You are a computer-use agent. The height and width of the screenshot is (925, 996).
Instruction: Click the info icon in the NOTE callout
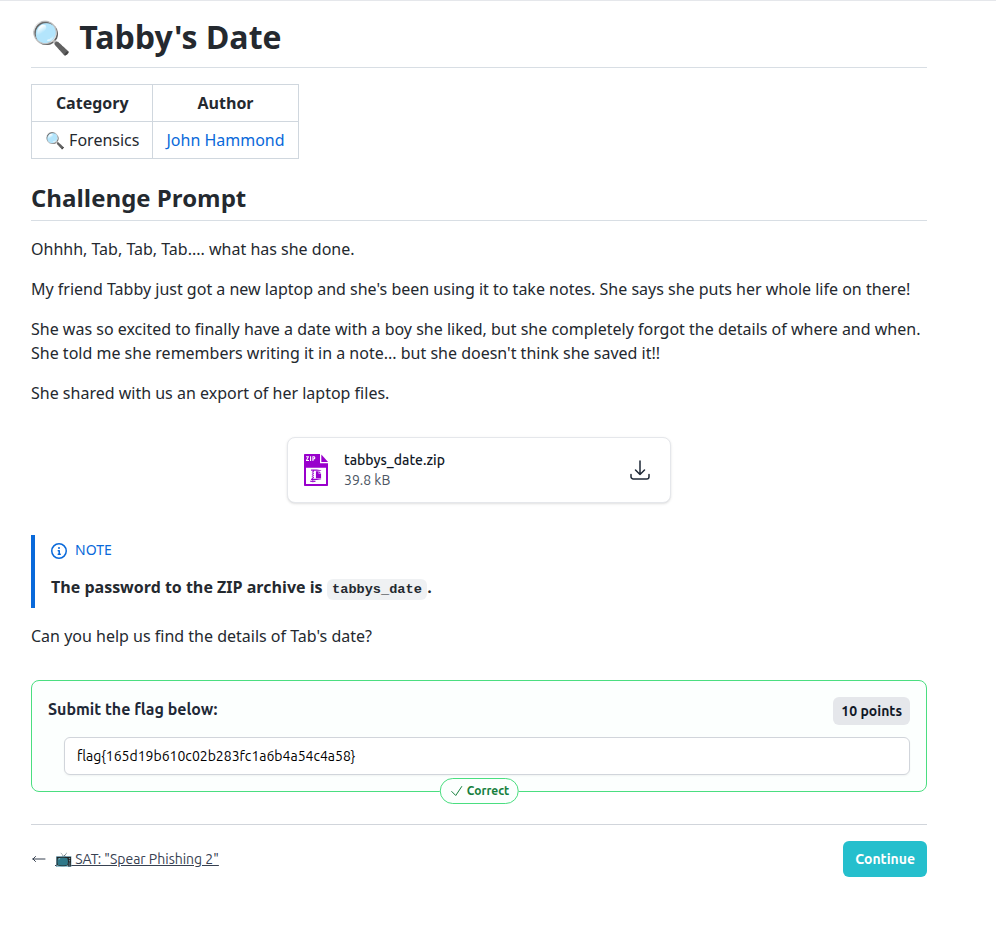coord(58,550)
